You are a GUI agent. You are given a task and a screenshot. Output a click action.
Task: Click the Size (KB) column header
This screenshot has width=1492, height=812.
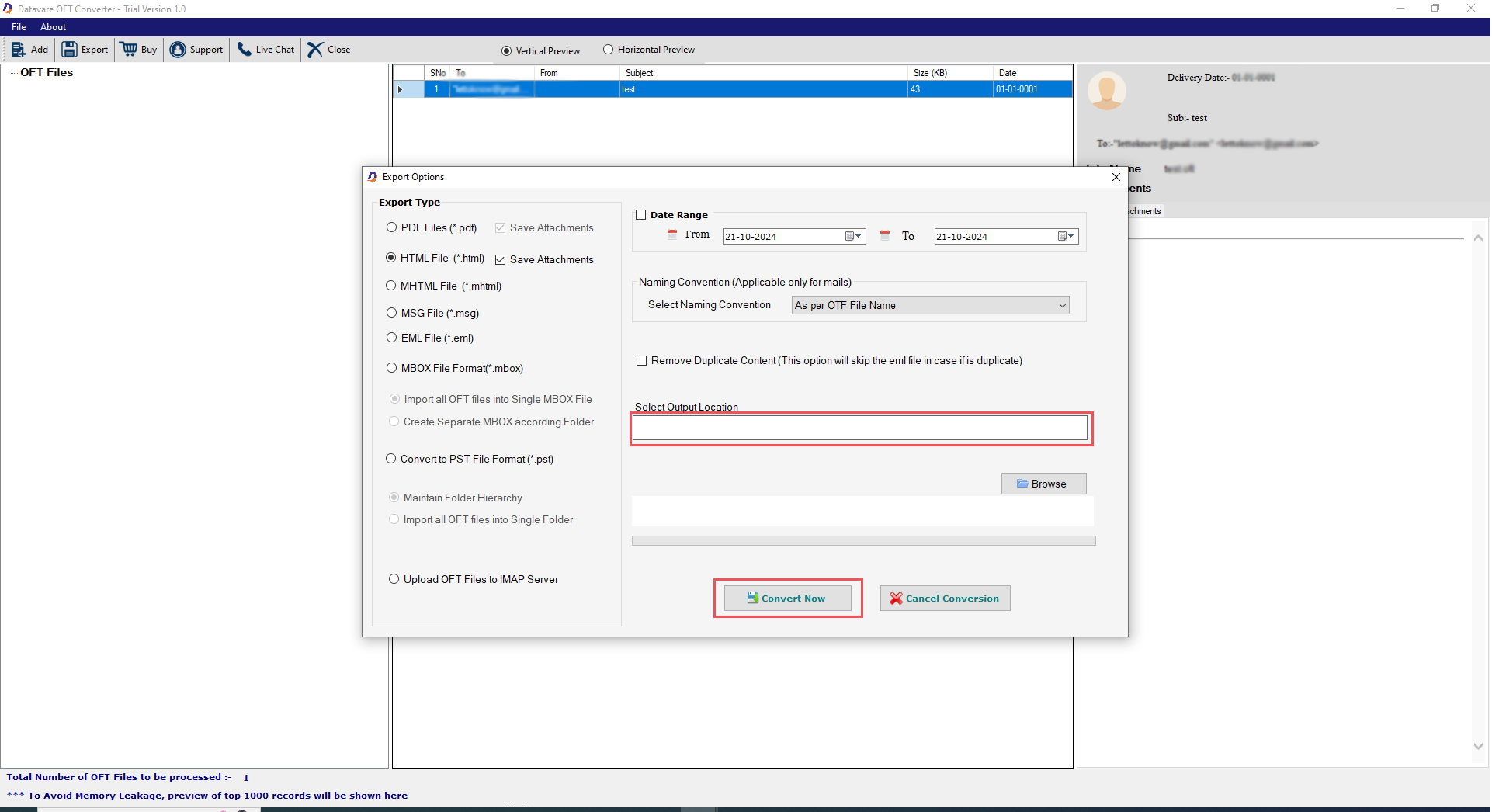coord(950,73)
